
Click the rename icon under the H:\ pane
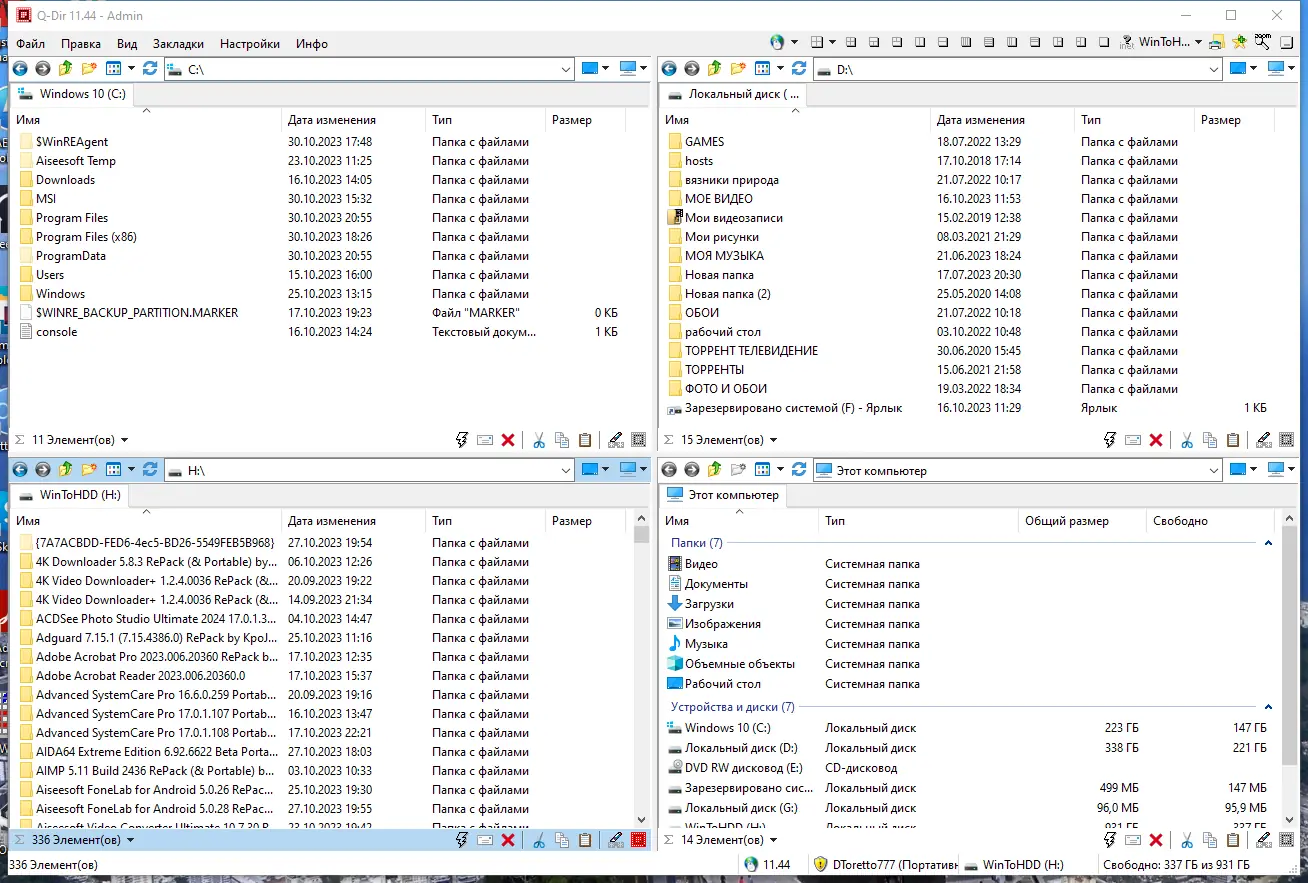pyautogui.click(x=485, y=840)
